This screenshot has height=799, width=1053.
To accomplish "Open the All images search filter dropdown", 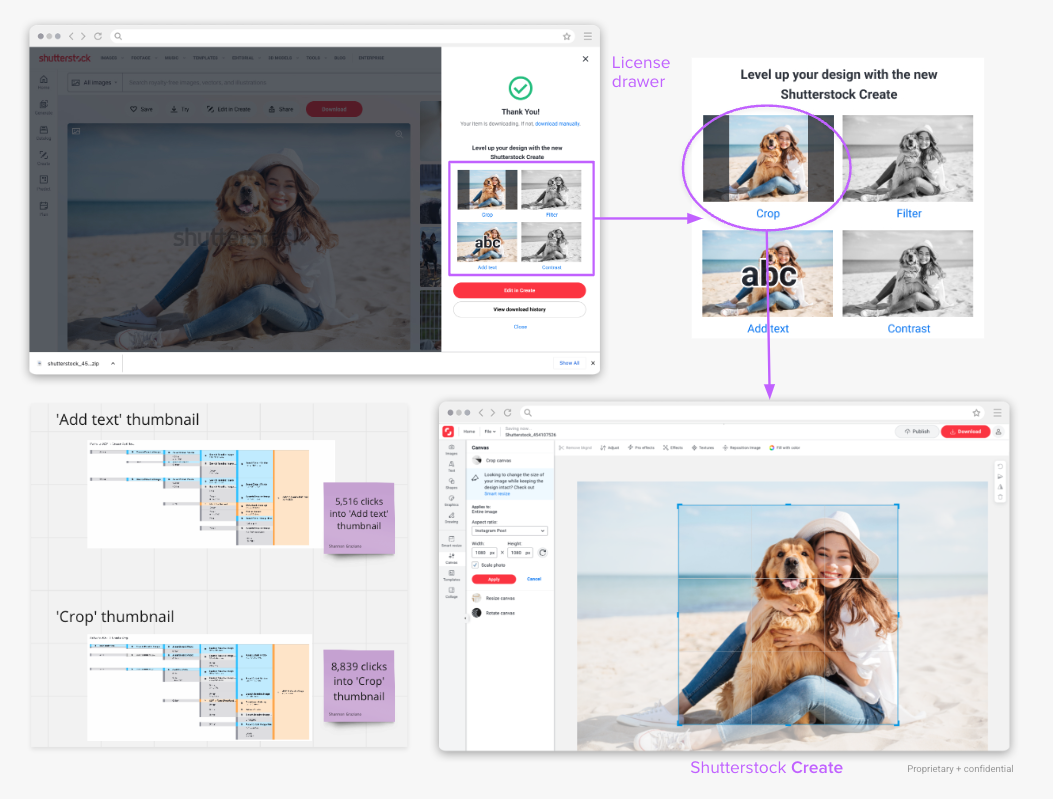I will [95, 83].
